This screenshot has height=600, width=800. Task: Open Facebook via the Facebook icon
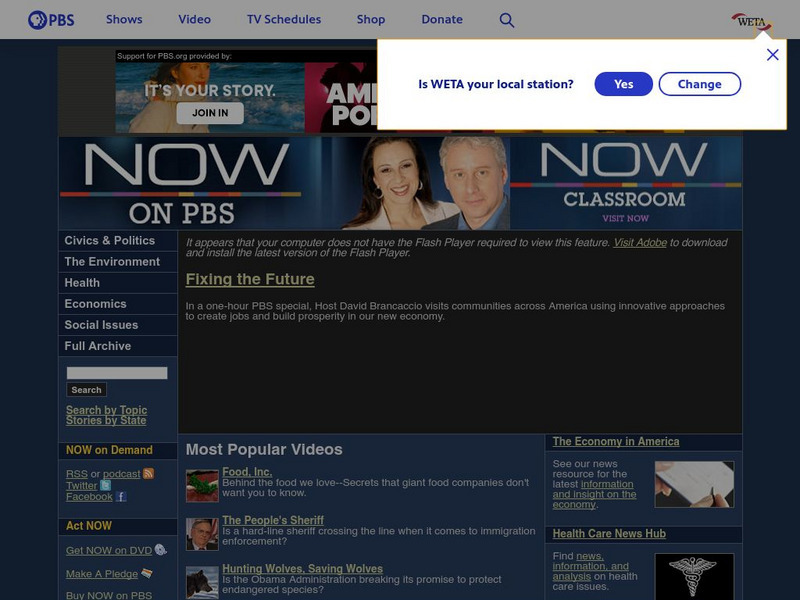[x=121, y=496]
